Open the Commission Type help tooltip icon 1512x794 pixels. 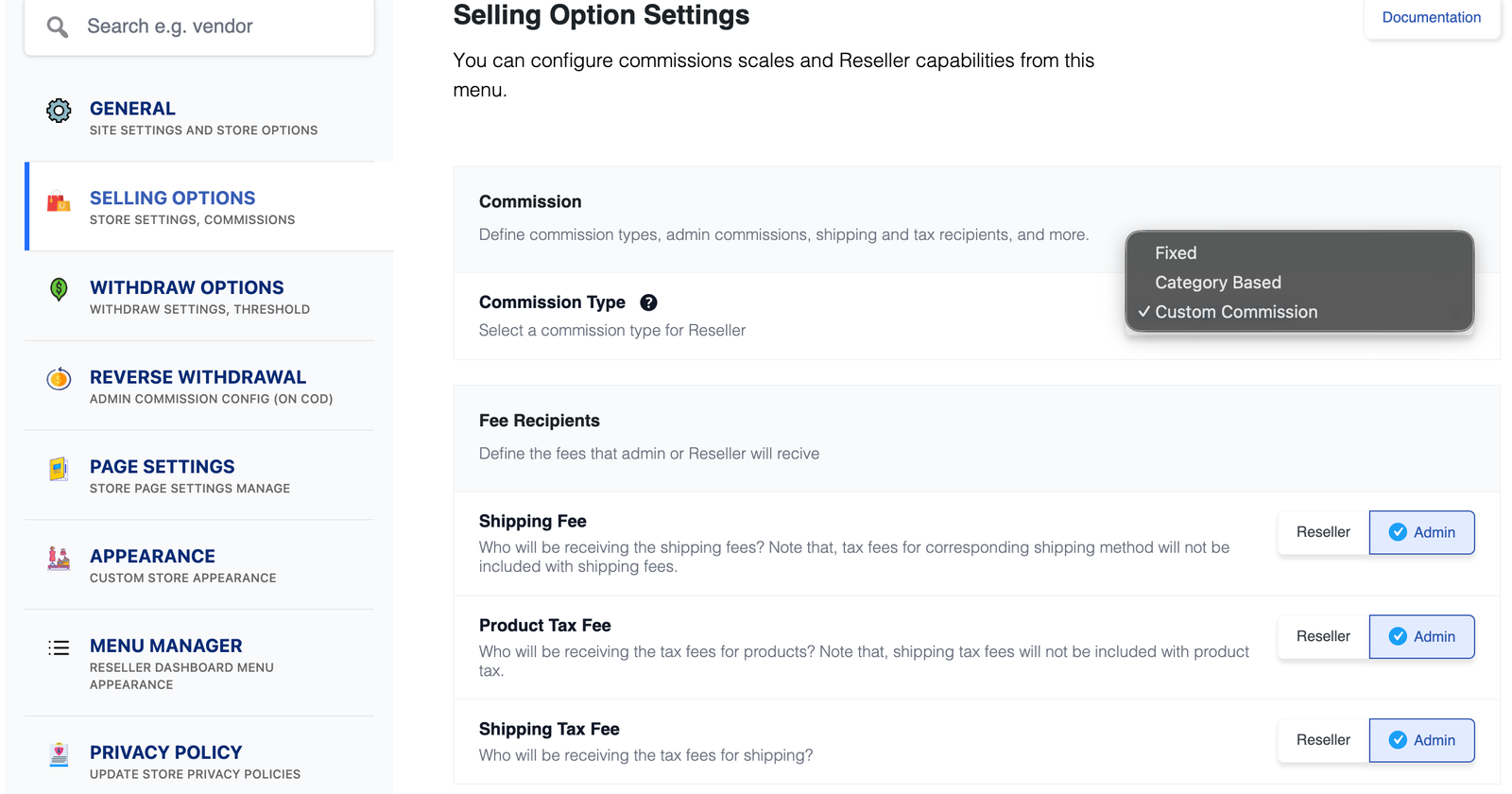pyautogui.click(x=648, y=302)
